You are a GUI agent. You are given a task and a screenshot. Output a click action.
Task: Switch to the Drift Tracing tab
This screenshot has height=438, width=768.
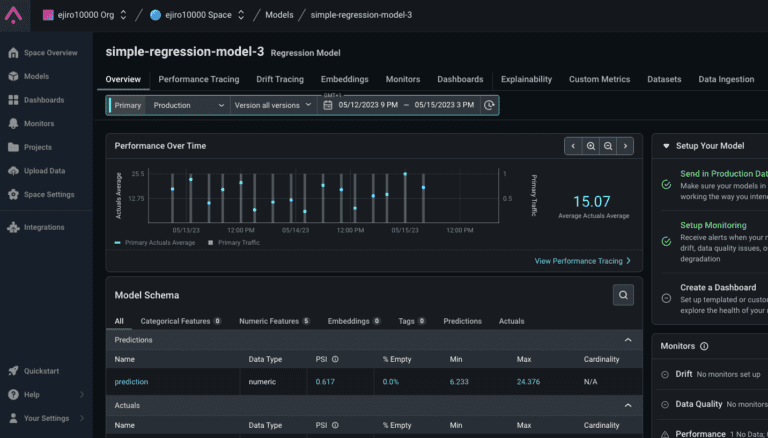[279, 79]
